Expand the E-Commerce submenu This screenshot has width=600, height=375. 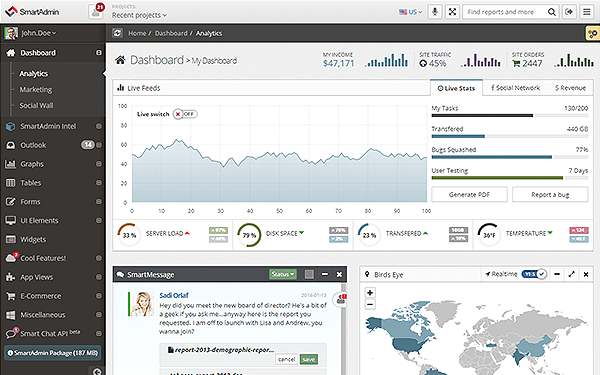(x=99, y=296)
